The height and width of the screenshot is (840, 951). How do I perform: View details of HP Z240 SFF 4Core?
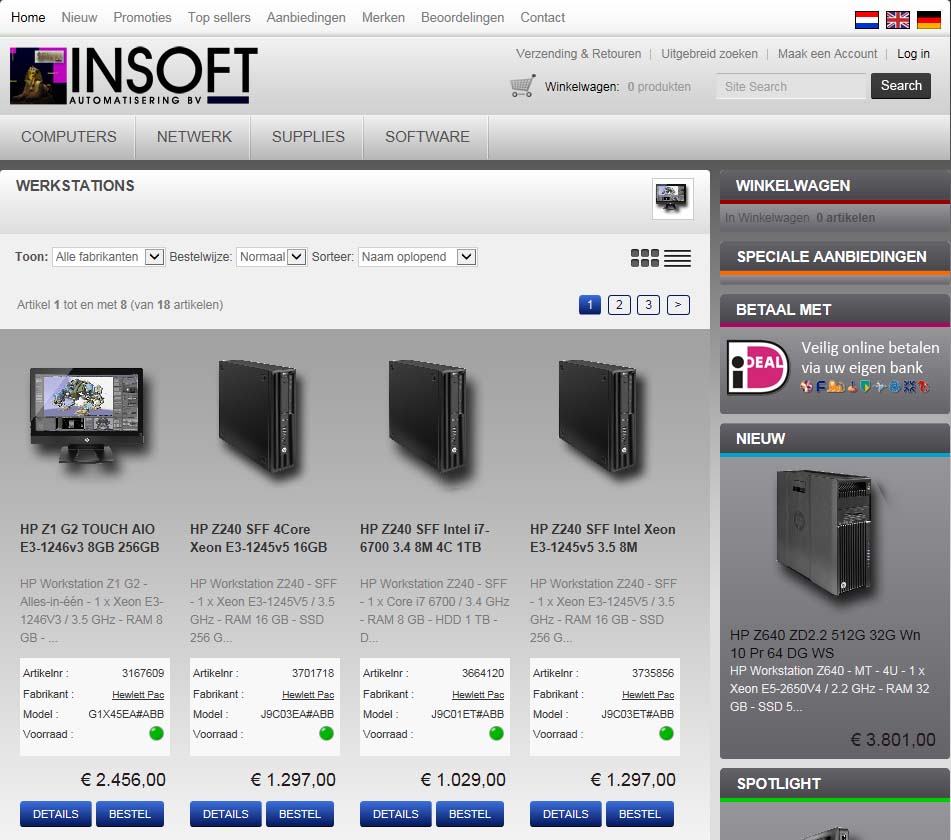[x=226, y=814]
